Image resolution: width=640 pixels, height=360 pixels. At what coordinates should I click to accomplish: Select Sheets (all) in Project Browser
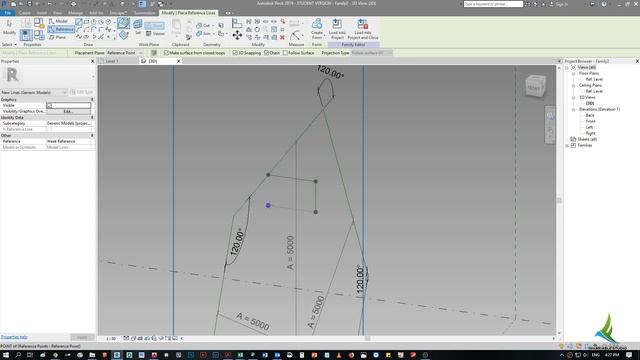point(587,139)
